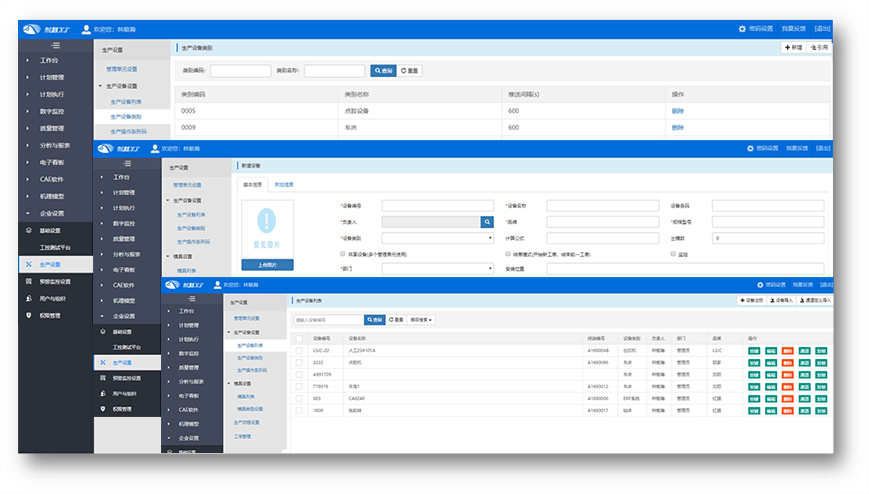This screenshot has height=494, width=869.
Task: Open 生产设备类别 in back window submenu
Action: (125, 116)
